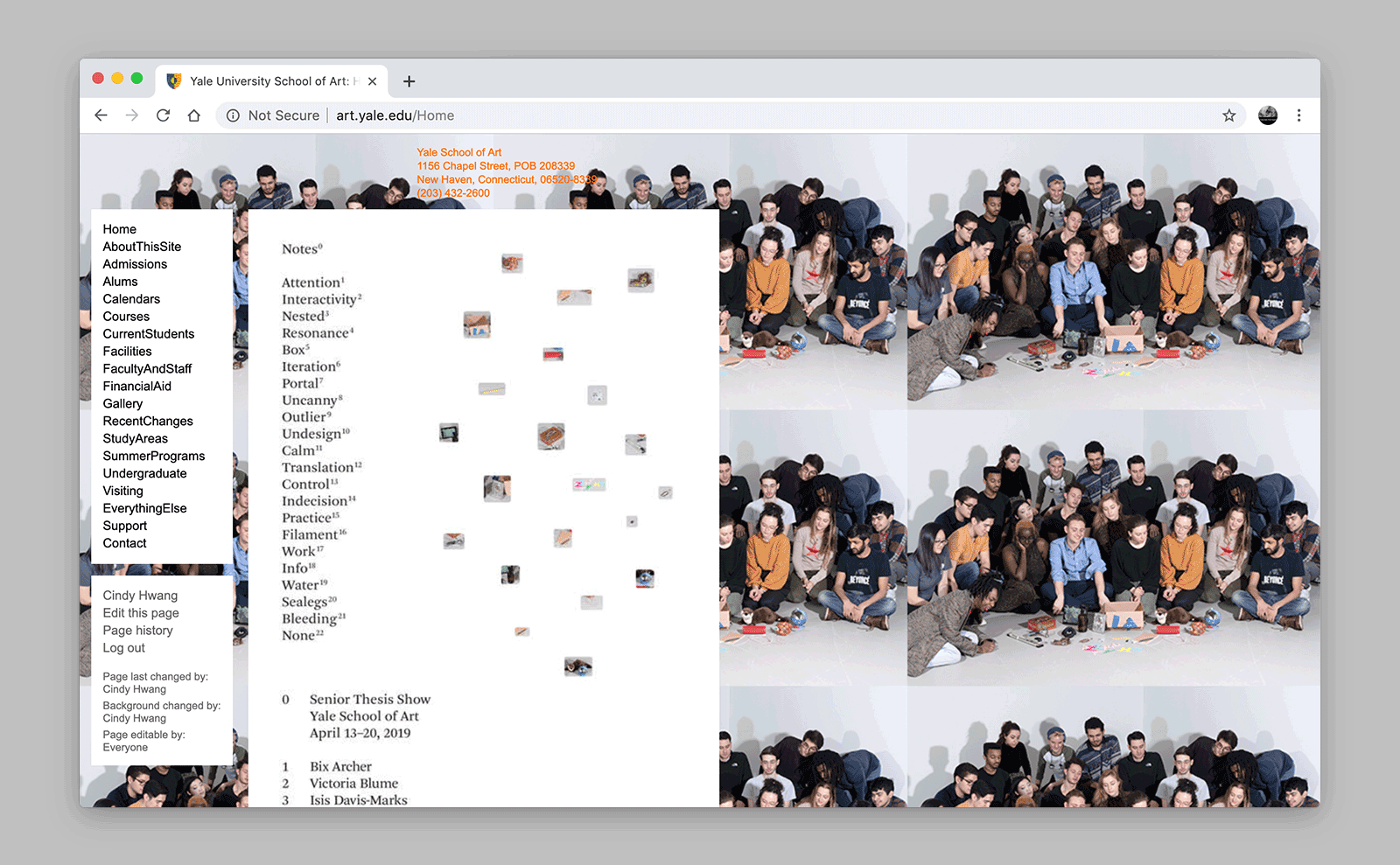
Task: Toggle the bookmark star for this page
Action: [x=1229, y=115]
